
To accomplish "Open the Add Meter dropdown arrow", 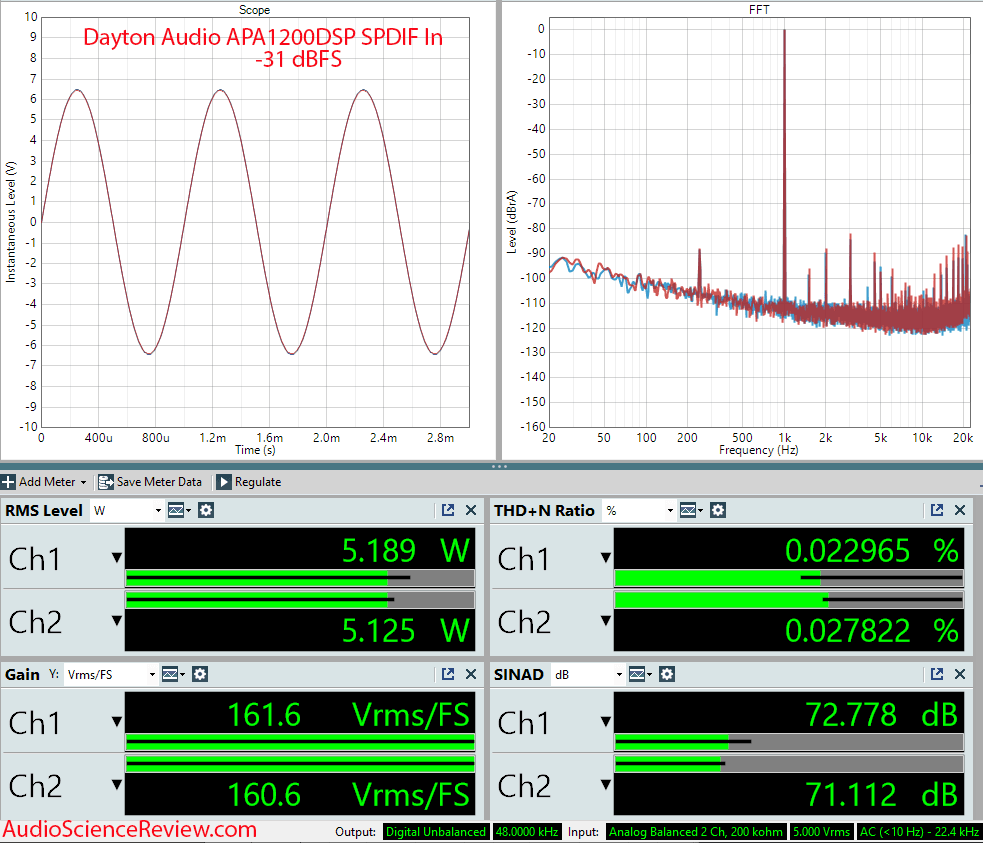I will click(83, 483).
